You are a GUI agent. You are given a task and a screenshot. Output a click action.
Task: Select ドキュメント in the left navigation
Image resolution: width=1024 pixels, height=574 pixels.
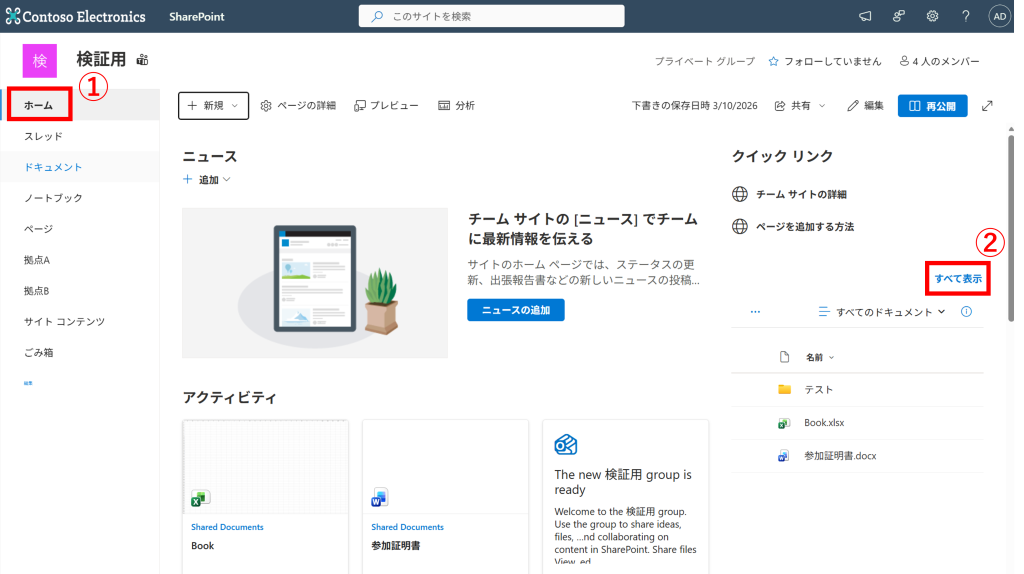pos(53,167)
